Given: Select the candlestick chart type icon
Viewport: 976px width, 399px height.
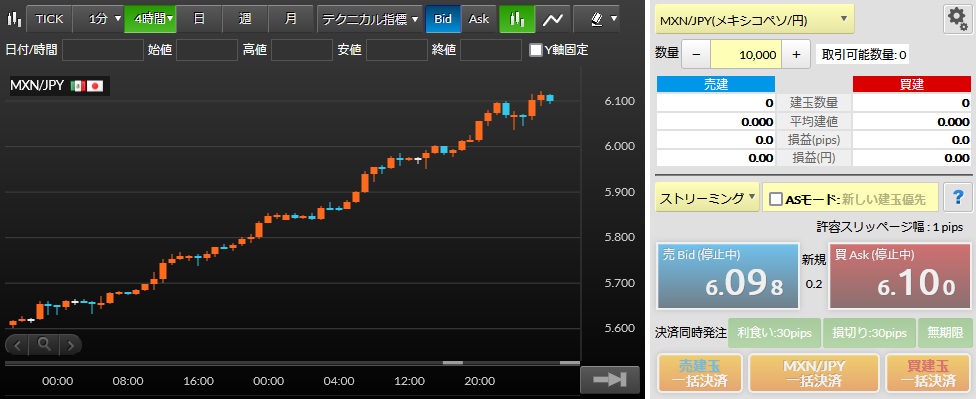Looking at the screenshot, I should [x=517, y=19].
